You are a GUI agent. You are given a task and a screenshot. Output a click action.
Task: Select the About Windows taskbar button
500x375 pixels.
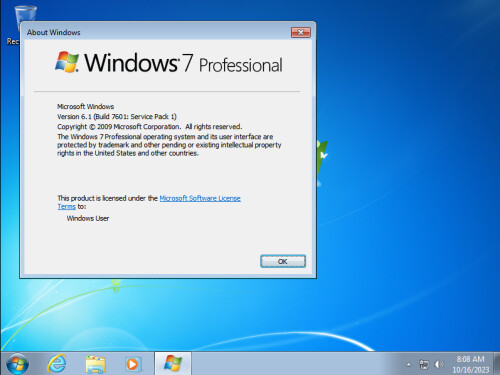point(173,364)
